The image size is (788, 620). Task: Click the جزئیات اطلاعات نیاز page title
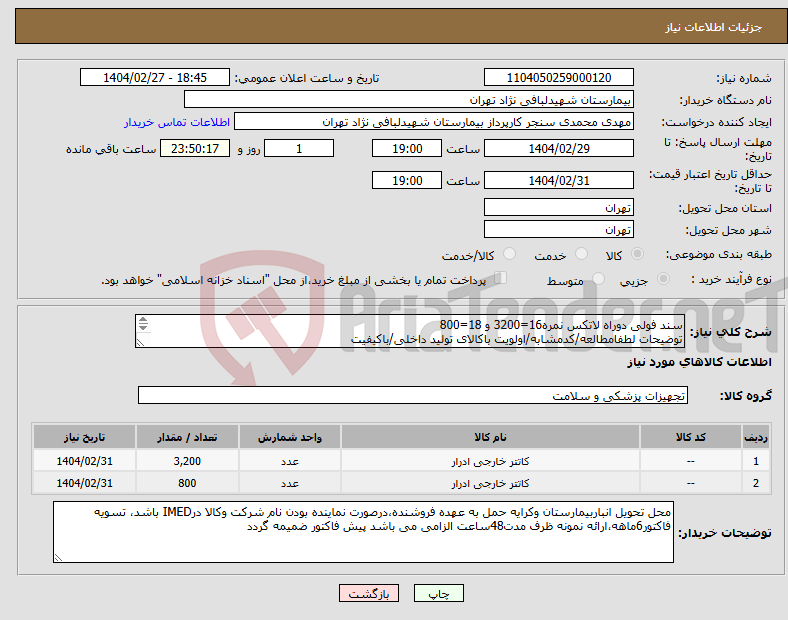coord(714,27)
